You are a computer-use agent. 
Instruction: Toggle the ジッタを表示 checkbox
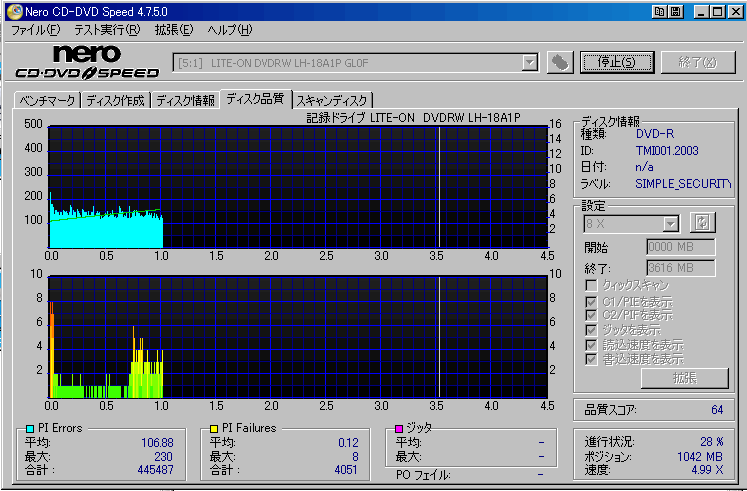[591, 330]
